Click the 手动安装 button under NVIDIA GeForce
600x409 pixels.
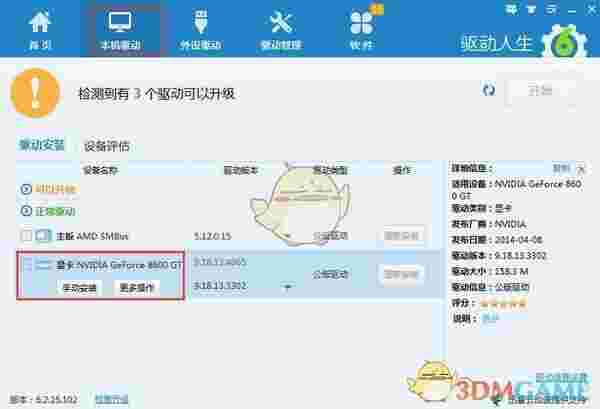(x=80, y=288)
